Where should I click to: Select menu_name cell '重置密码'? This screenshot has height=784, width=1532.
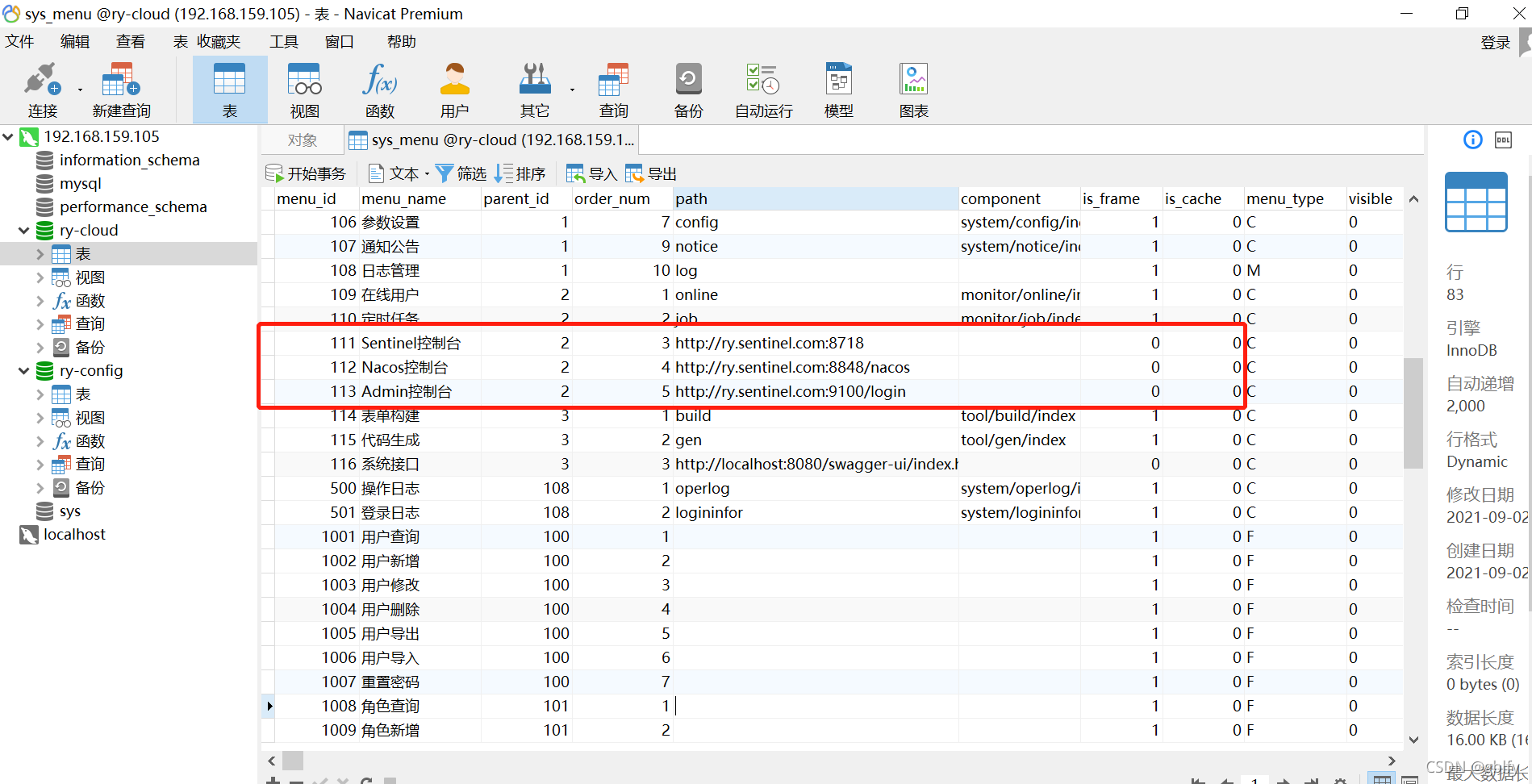(x=420, y=682)
